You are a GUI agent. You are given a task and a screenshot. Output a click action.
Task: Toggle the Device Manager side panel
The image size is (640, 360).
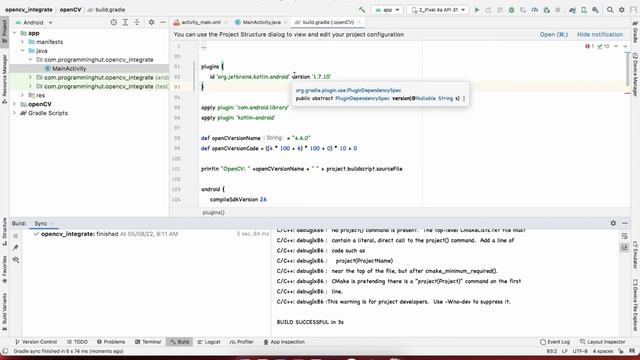(x=635, y=74)
